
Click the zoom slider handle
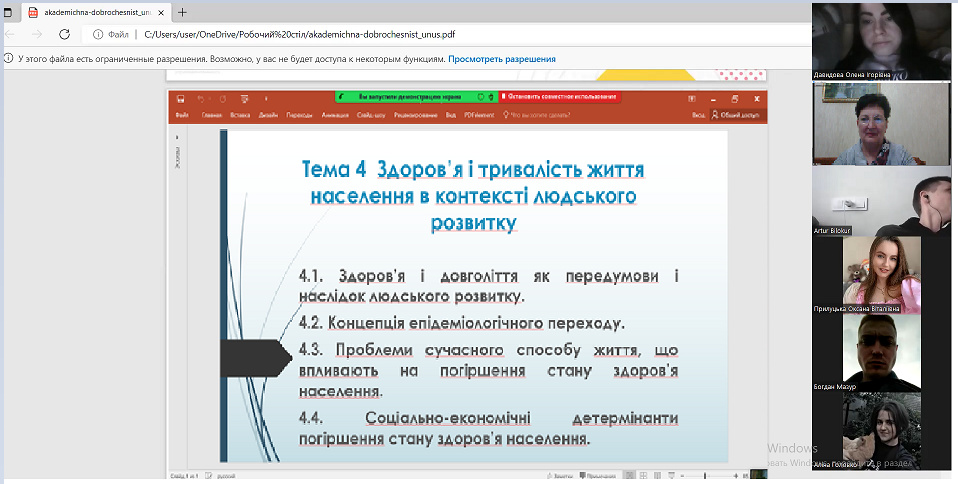(x=704, y=475)
